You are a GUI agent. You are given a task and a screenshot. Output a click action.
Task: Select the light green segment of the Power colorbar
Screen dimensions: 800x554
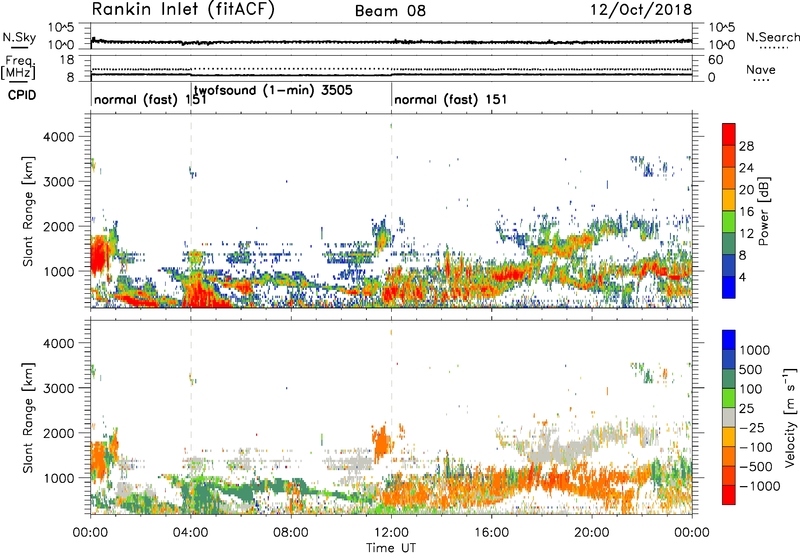(x=729, y=222)
